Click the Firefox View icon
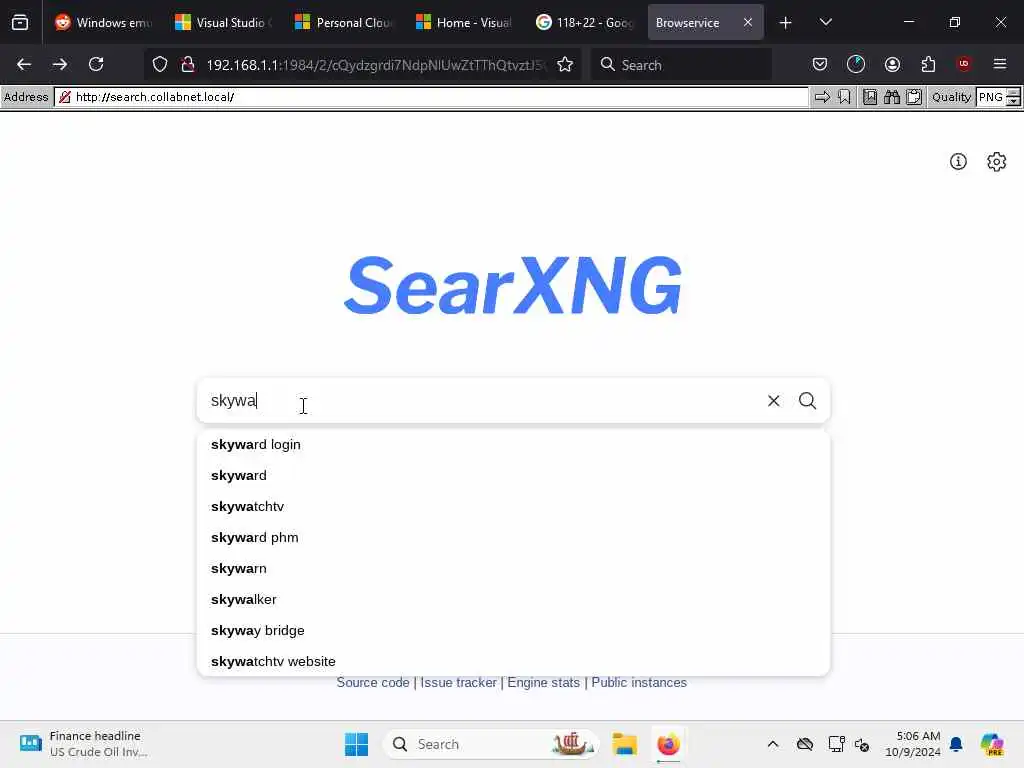 20,23
